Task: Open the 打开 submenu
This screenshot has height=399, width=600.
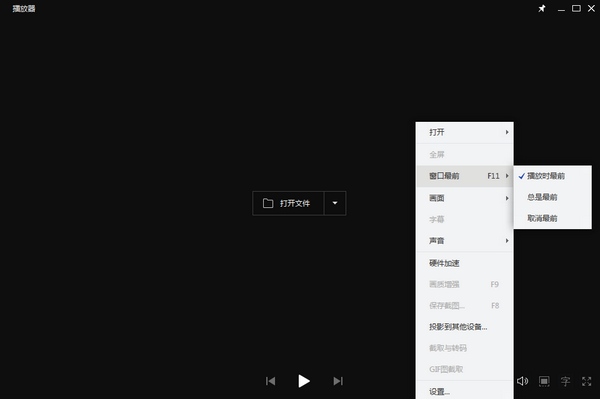Action: coord(465,132)
